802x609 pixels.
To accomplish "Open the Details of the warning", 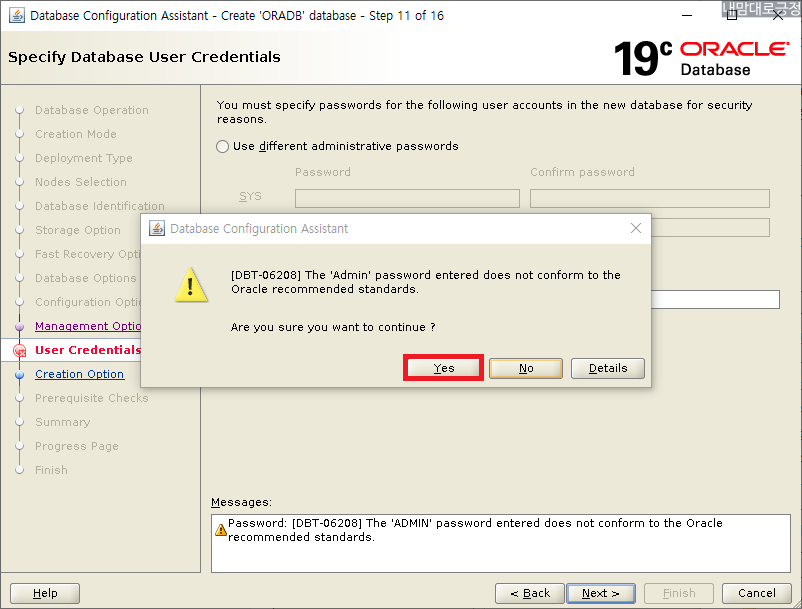I will click(608, 368).
